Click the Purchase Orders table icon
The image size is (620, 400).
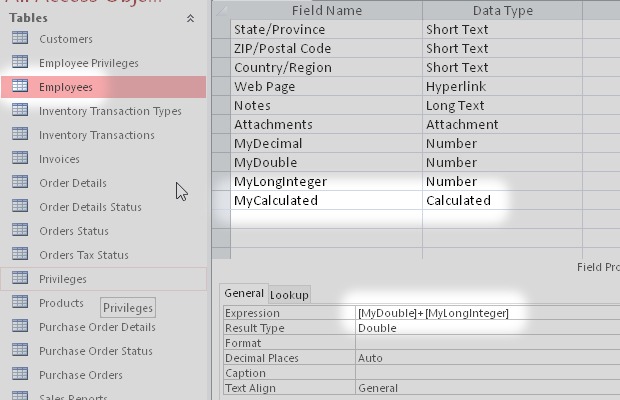pyautogui.click(x=19, y=375)
